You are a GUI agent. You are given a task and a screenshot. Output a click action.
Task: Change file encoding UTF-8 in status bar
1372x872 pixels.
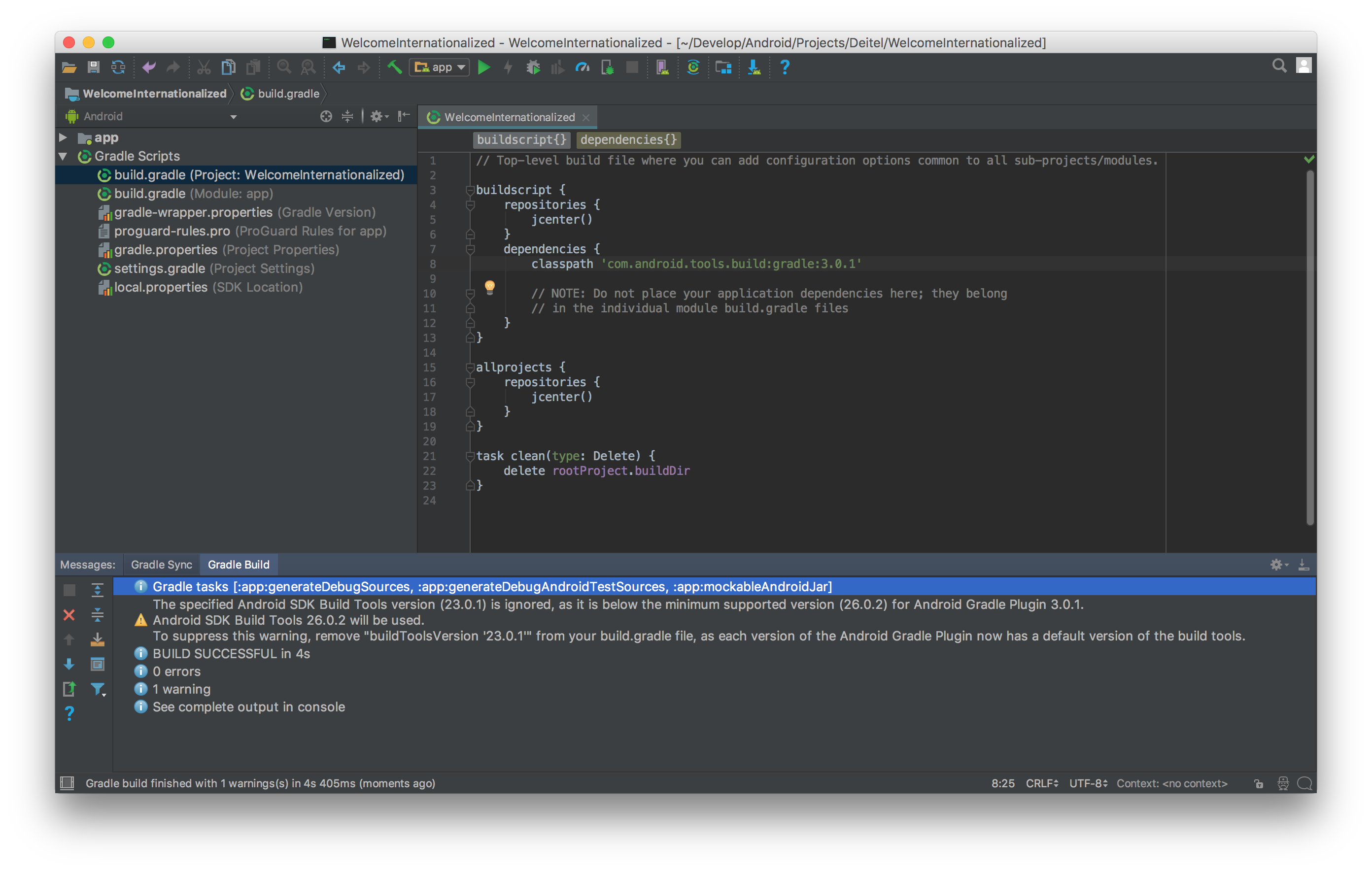pyautogui.click(x=1088, y=783)
